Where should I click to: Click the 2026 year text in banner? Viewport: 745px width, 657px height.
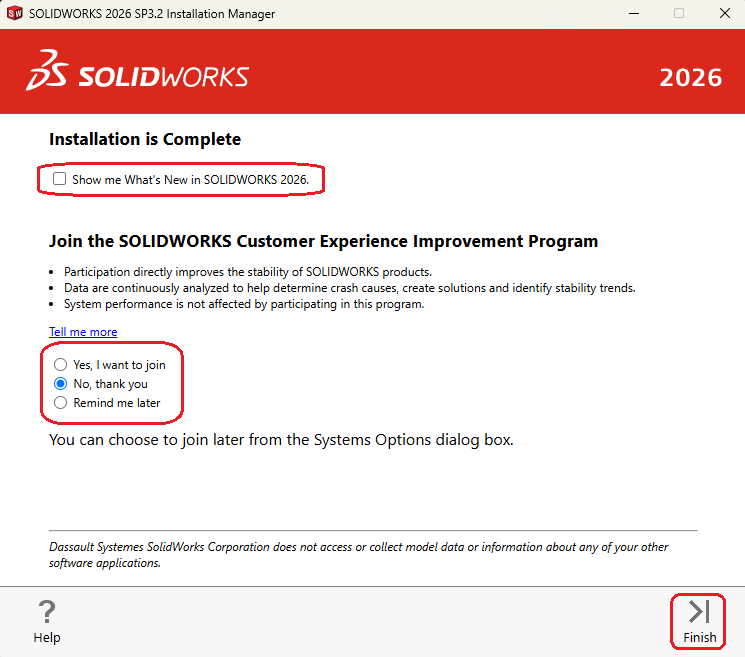click(690, 77)
